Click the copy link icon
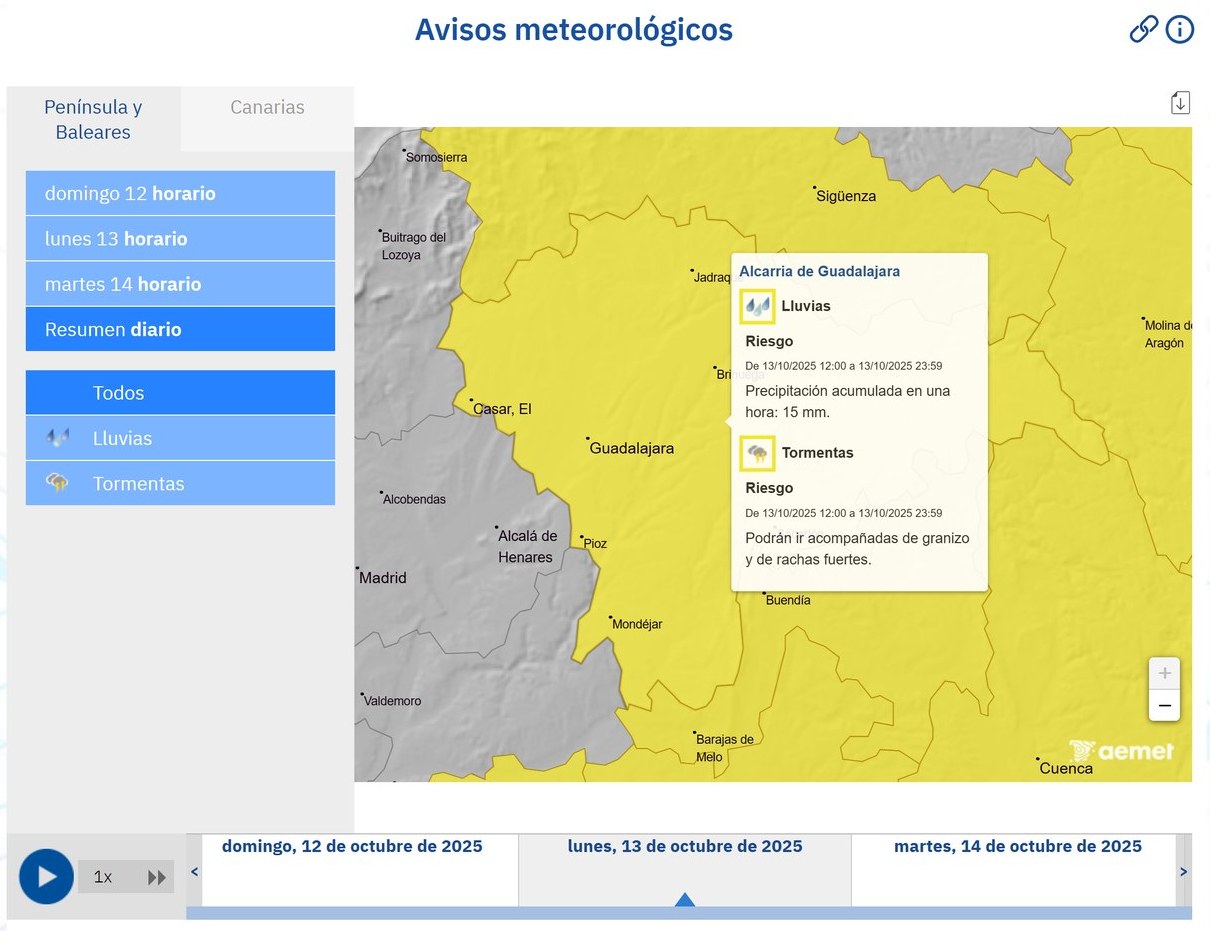1210x931 pixels. click(x=1143, y=30)
